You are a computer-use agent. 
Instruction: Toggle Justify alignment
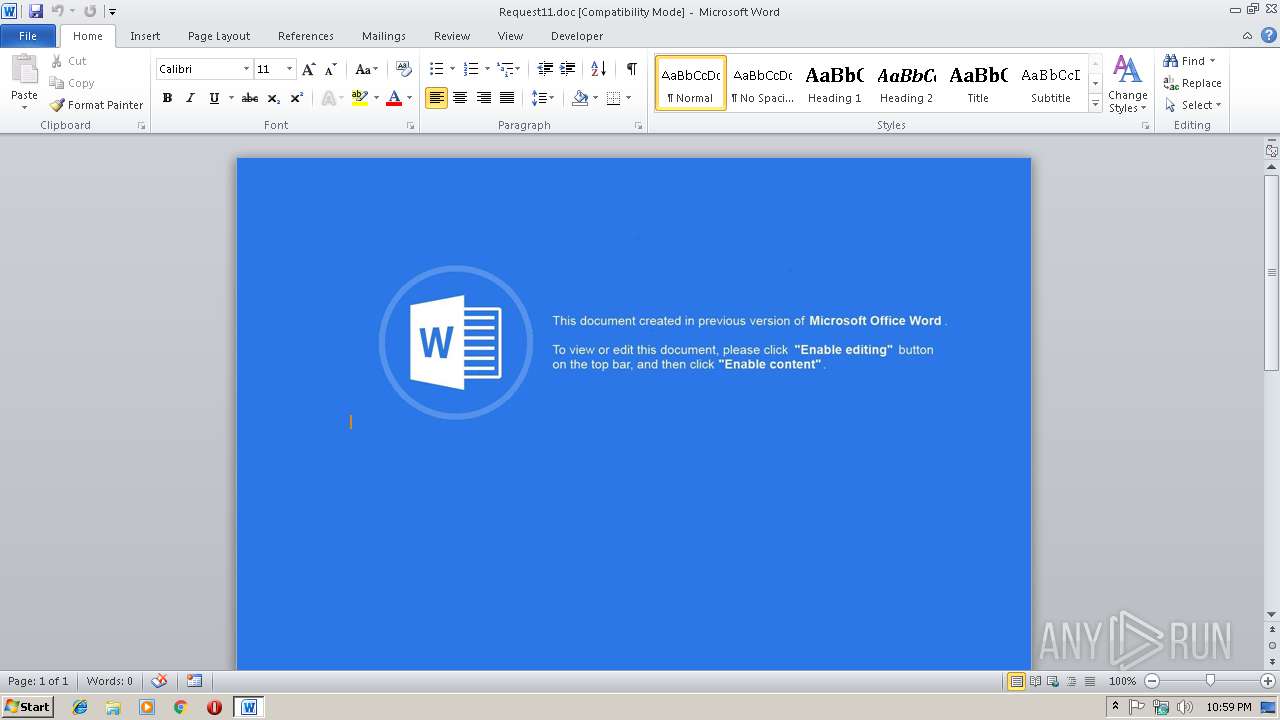point(507,98)
